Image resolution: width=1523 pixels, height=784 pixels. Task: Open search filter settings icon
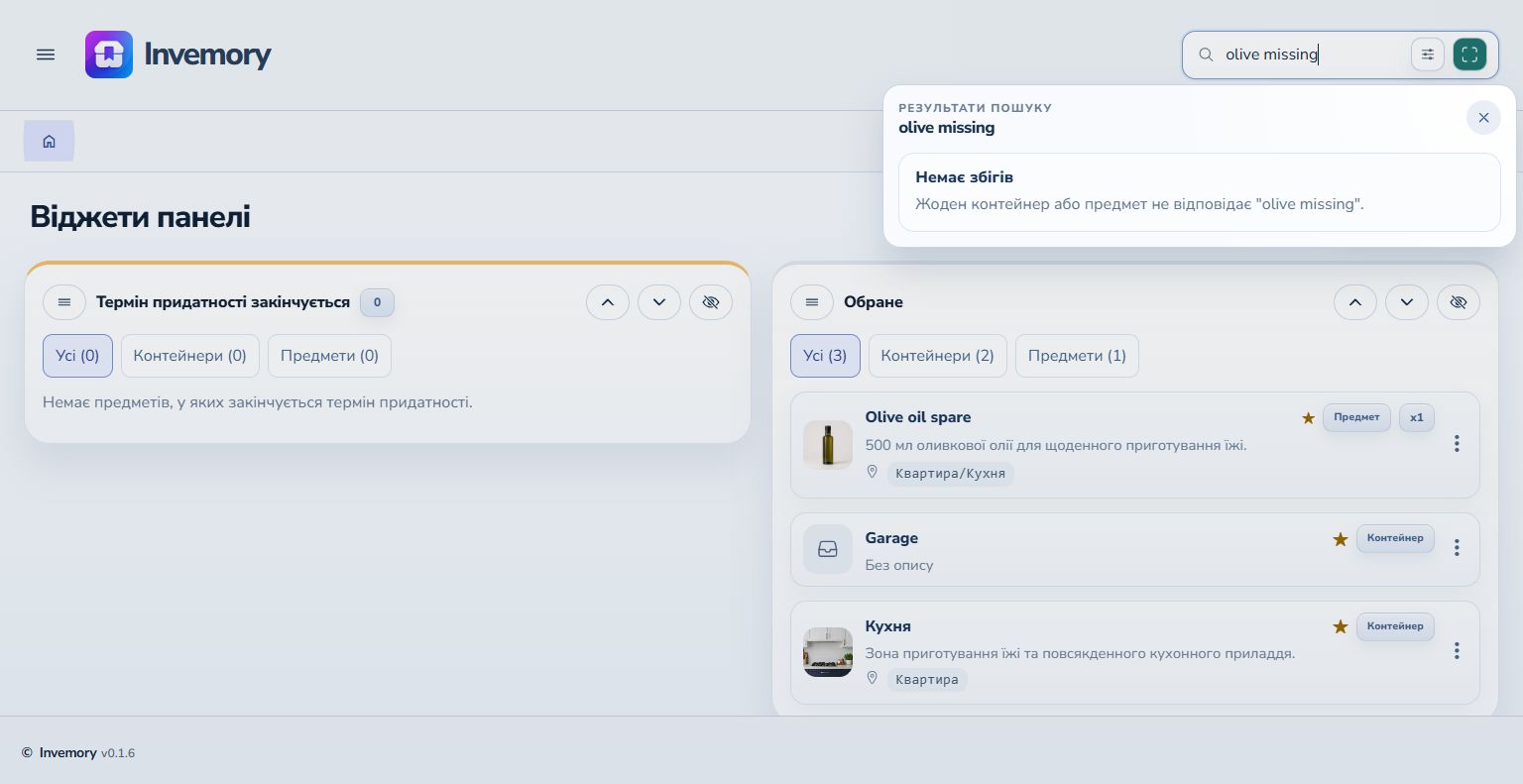(x=1428, y=55)
